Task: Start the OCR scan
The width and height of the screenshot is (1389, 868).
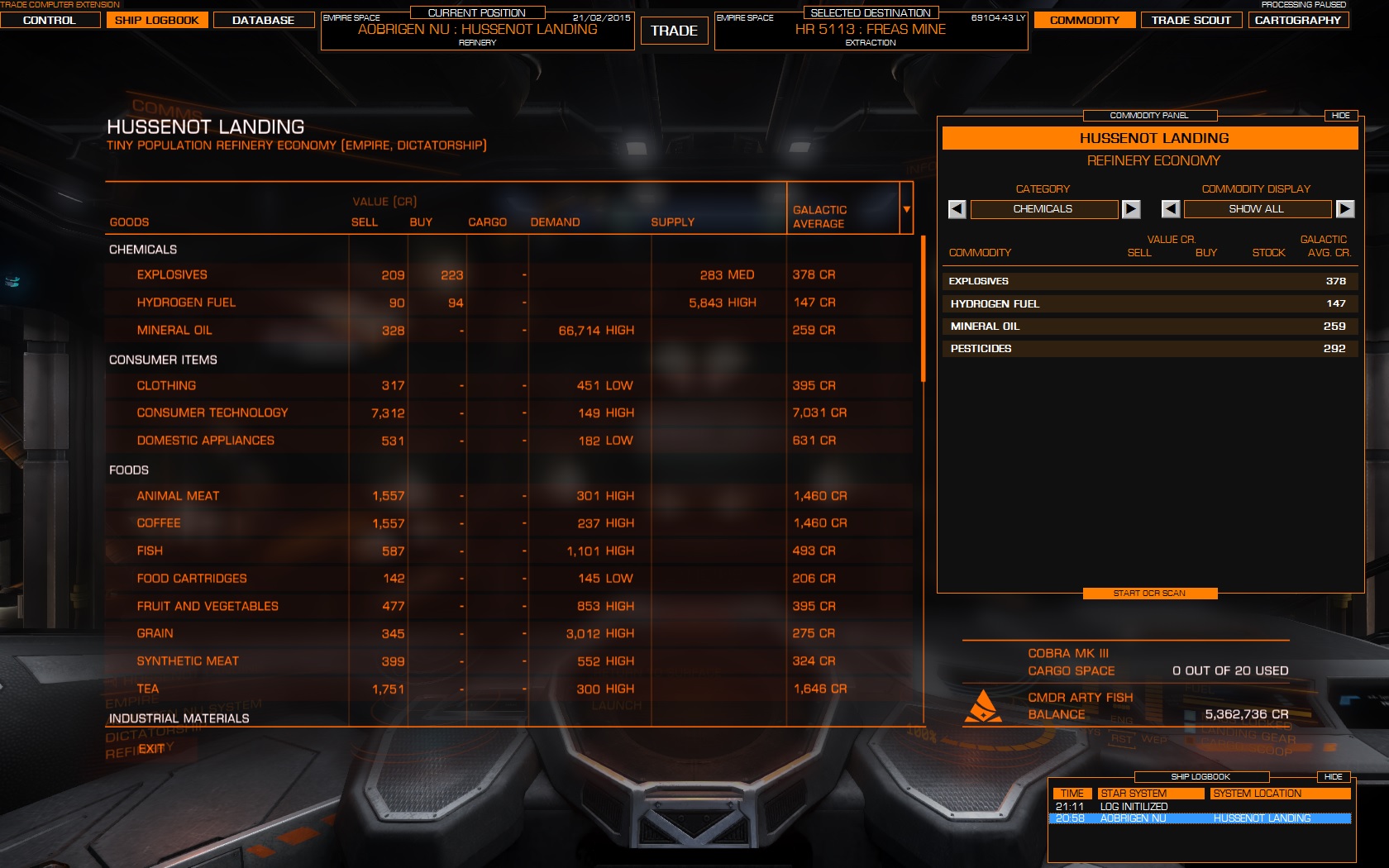Action: click(x=1149, y=594)
